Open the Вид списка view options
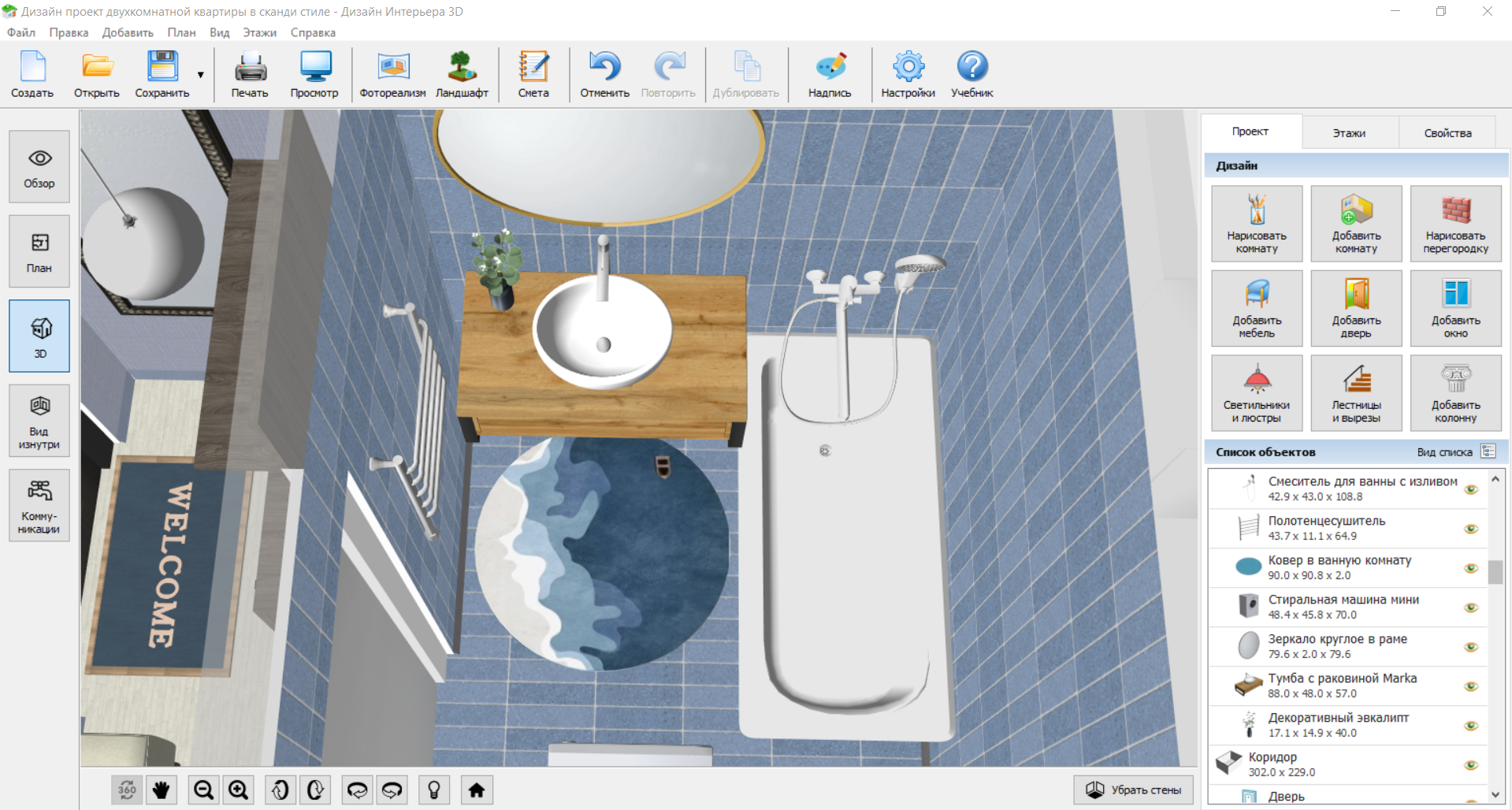 1488,451
